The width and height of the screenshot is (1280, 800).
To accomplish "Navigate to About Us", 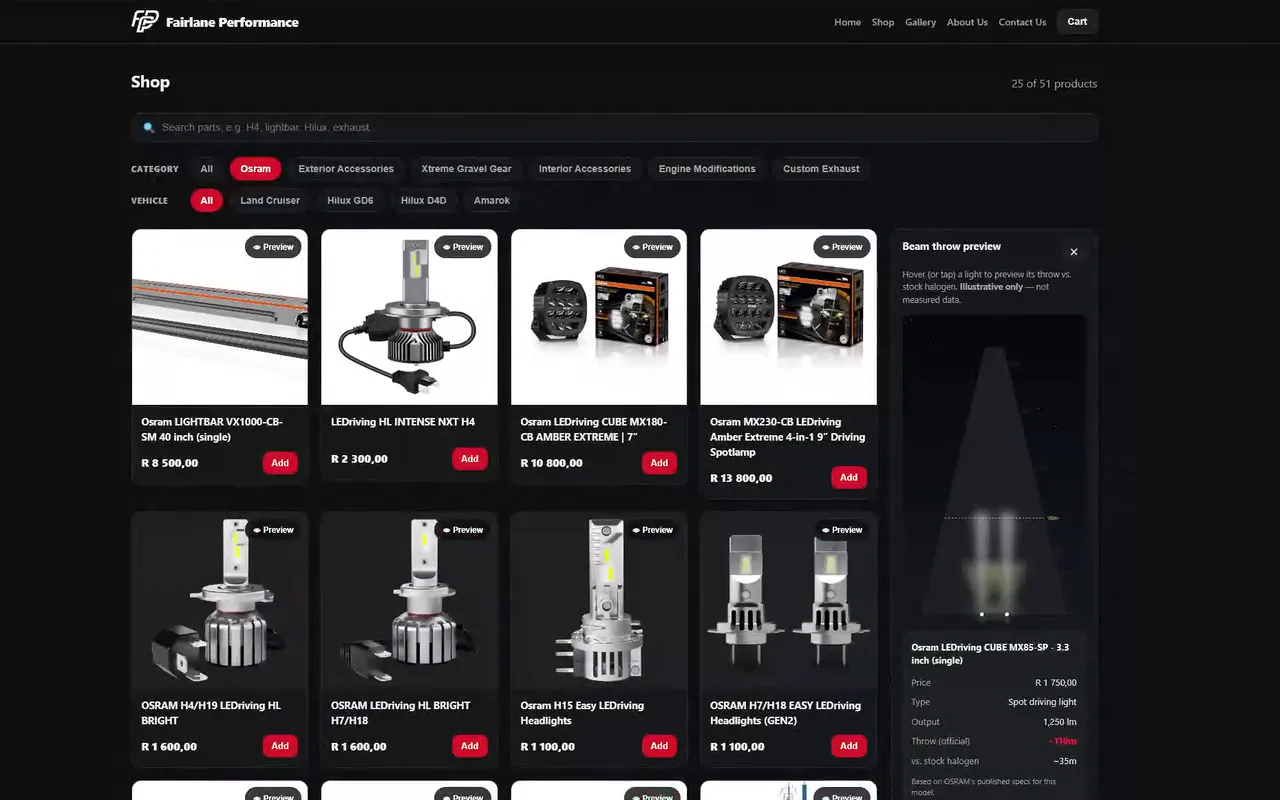I will point(967,22).
